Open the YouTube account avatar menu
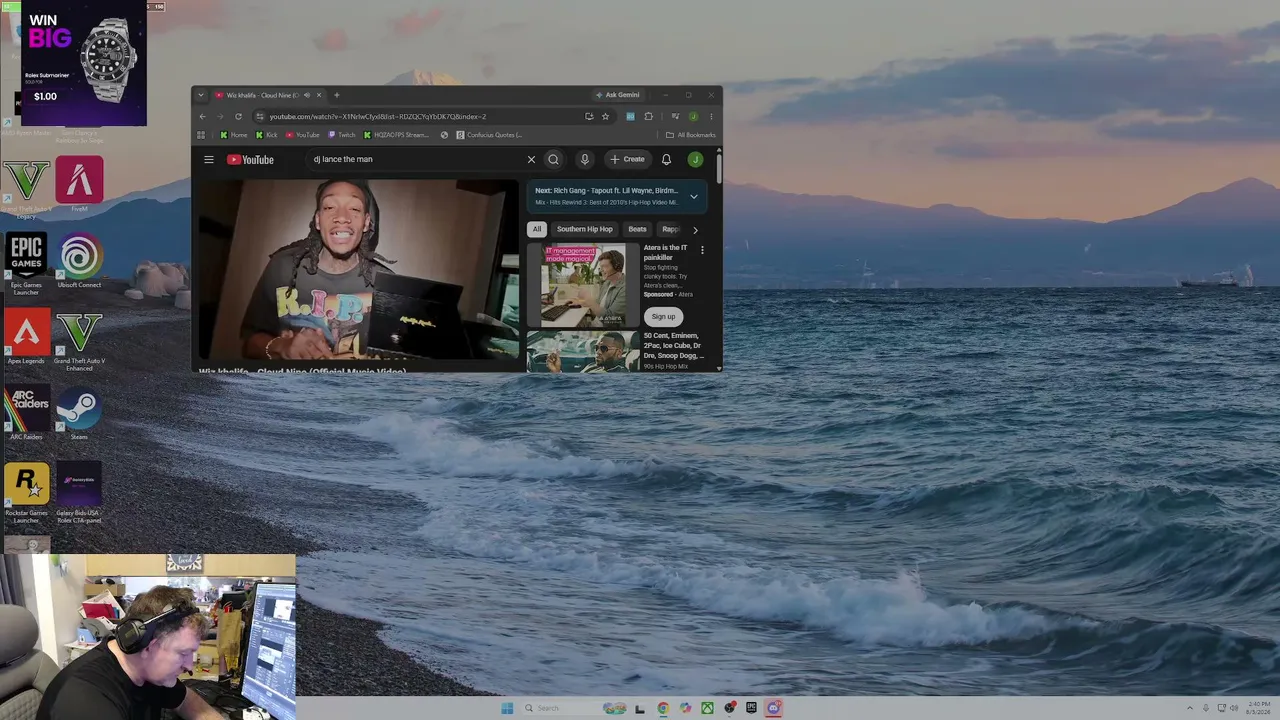 point(695,159)
